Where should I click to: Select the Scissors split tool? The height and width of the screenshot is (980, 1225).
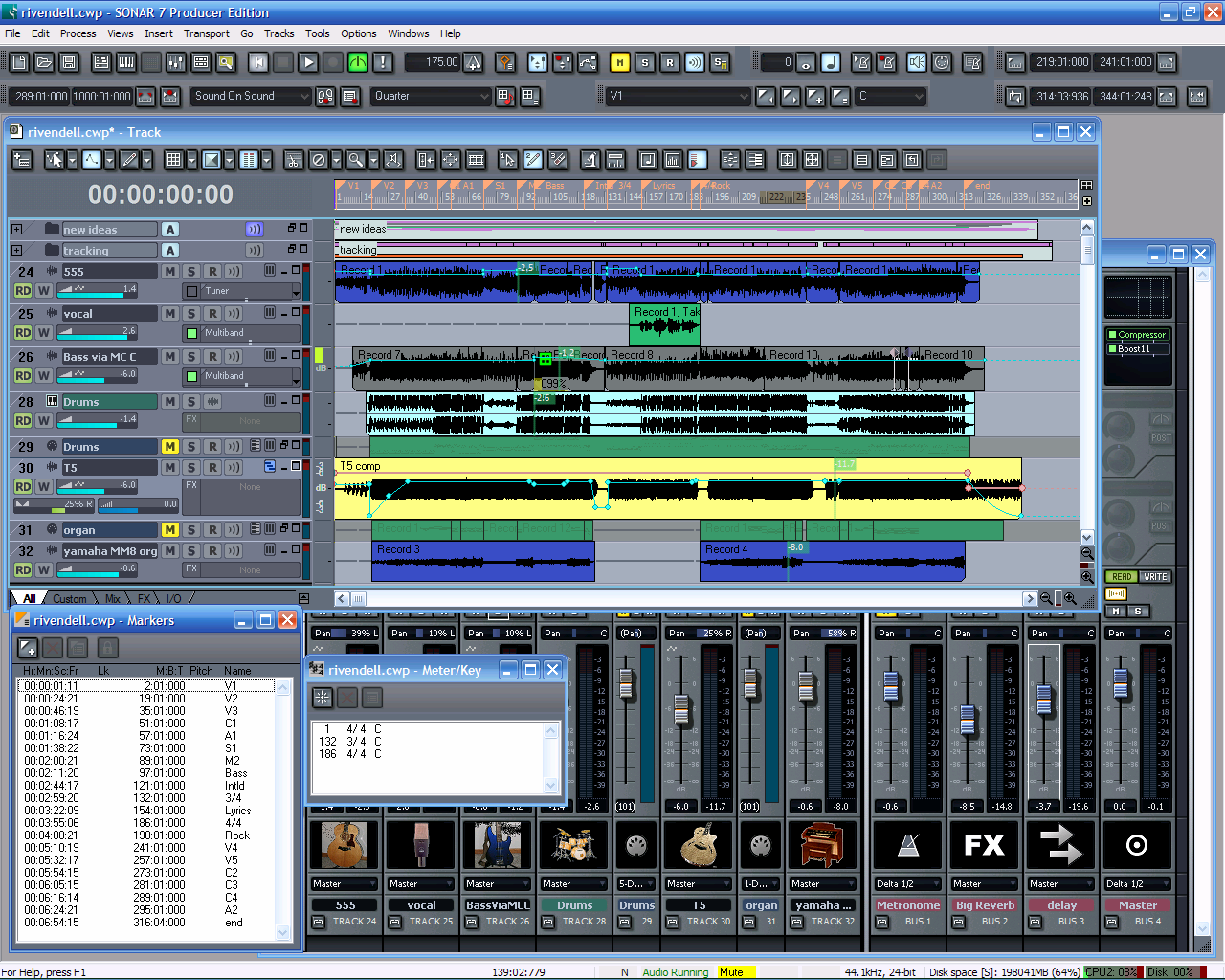[x=294, y=160]
